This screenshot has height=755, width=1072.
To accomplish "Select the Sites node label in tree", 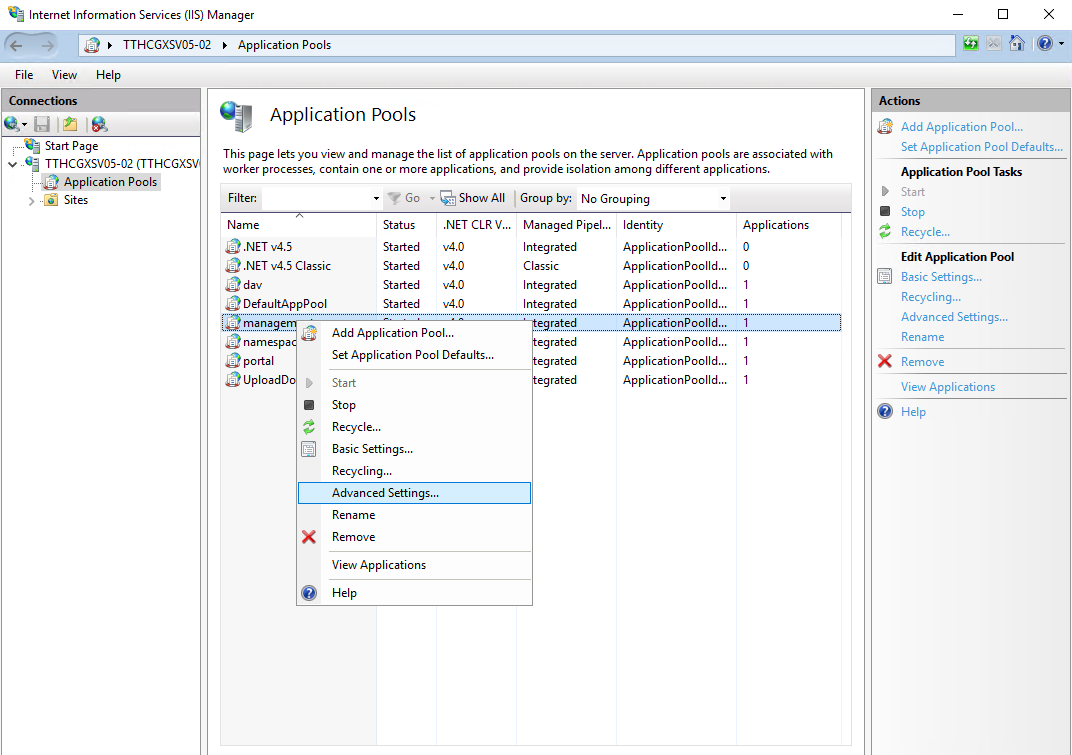I will (76, 200).
